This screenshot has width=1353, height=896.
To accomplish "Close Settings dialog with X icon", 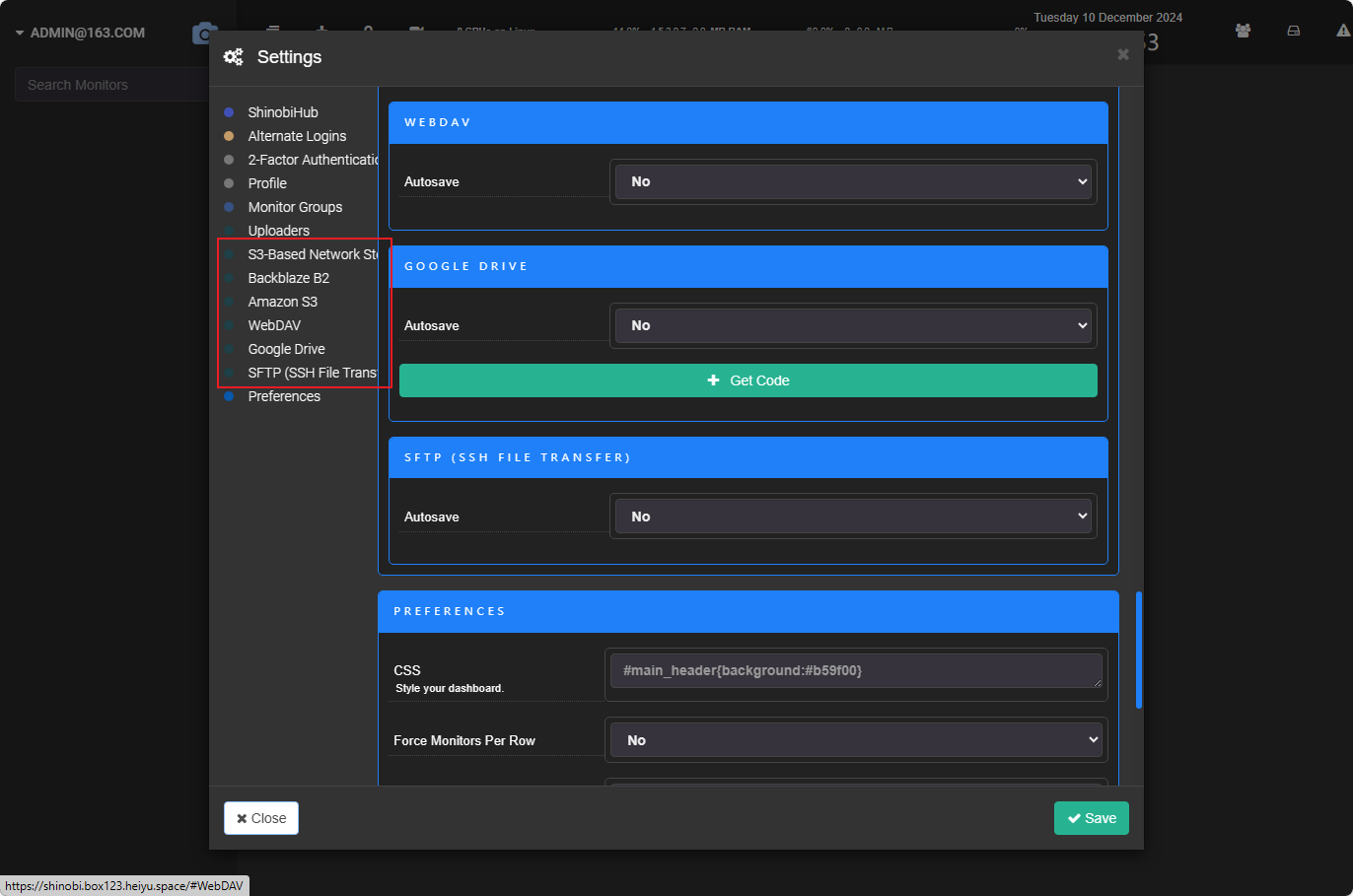I will click(x=1122, y=55).
